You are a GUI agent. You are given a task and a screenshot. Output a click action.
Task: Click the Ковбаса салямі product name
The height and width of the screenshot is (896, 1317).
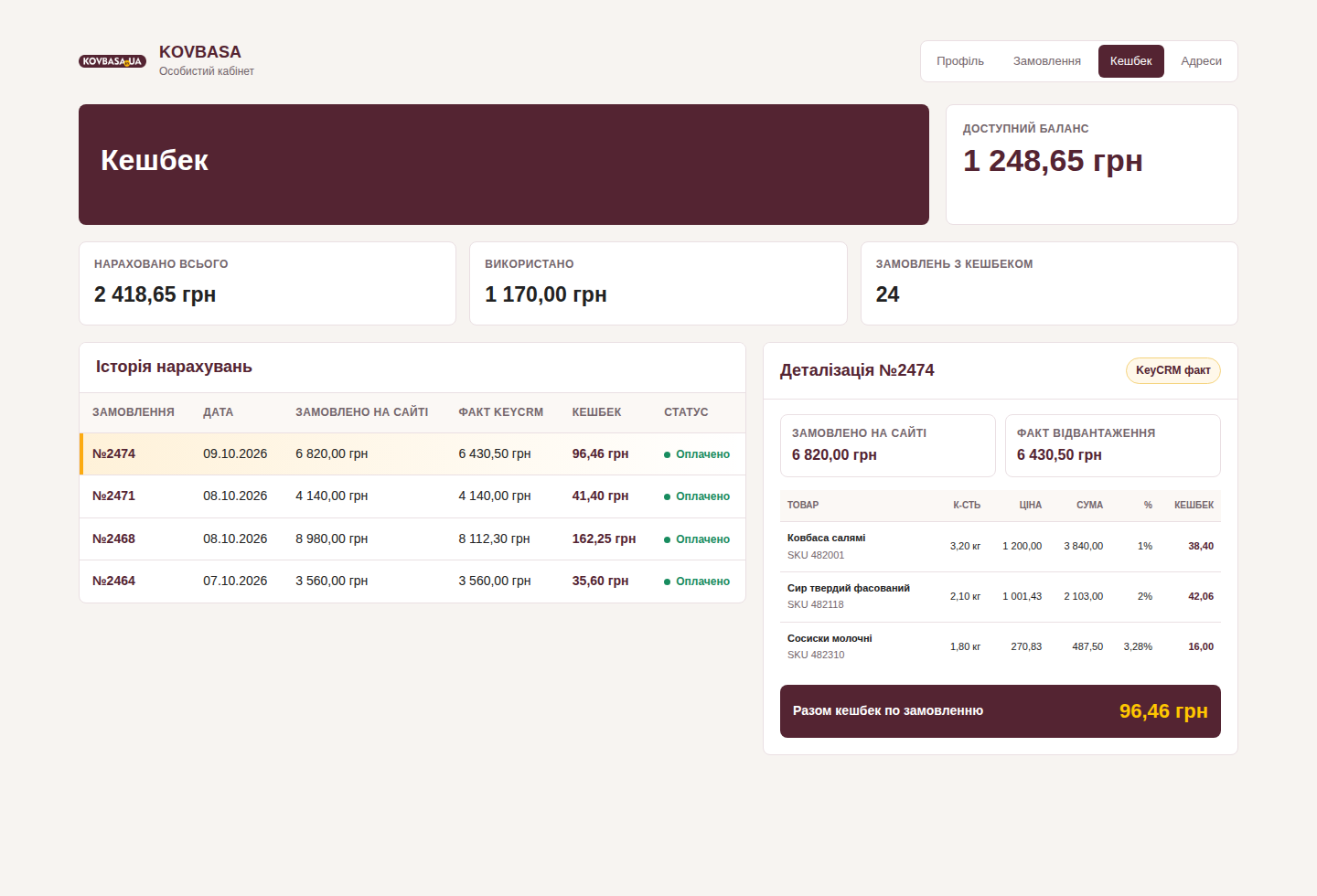(826, 539)
